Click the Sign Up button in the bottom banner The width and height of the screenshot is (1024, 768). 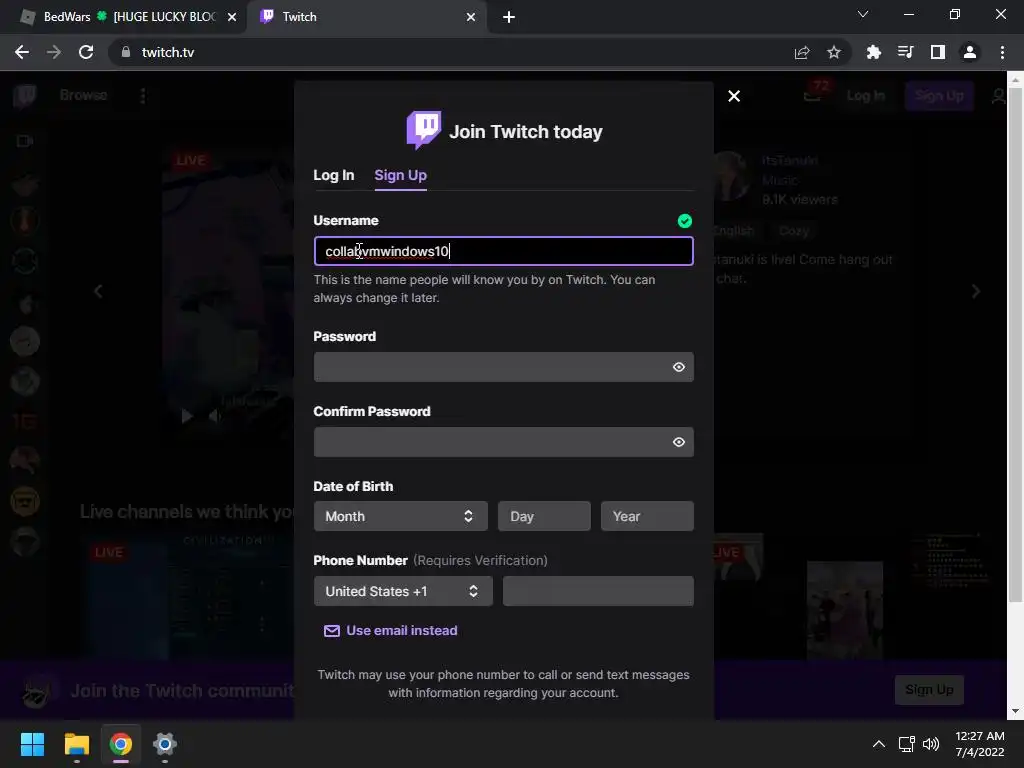click(929, 690)
